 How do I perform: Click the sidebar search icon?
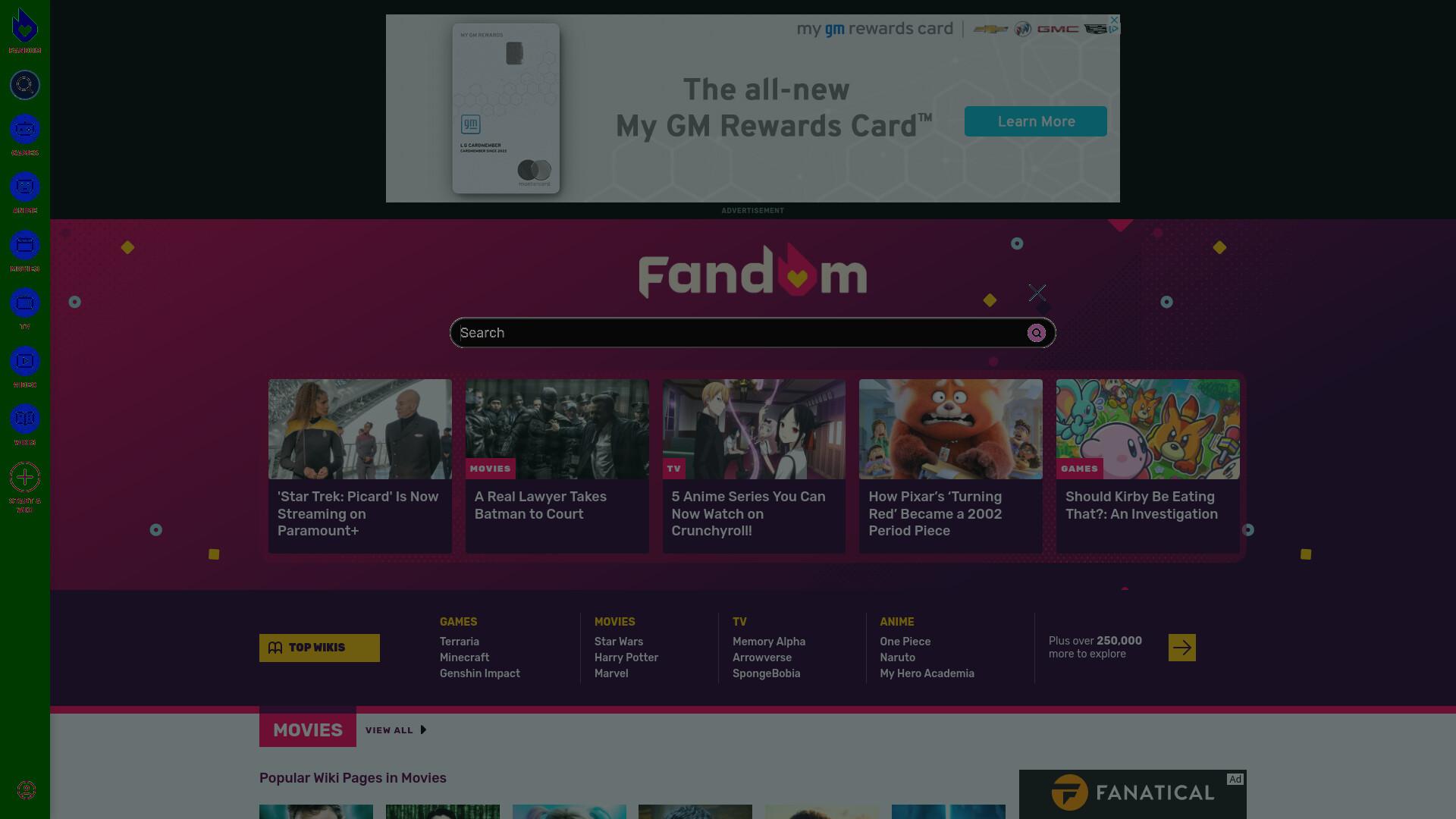(x=25, y=85)
